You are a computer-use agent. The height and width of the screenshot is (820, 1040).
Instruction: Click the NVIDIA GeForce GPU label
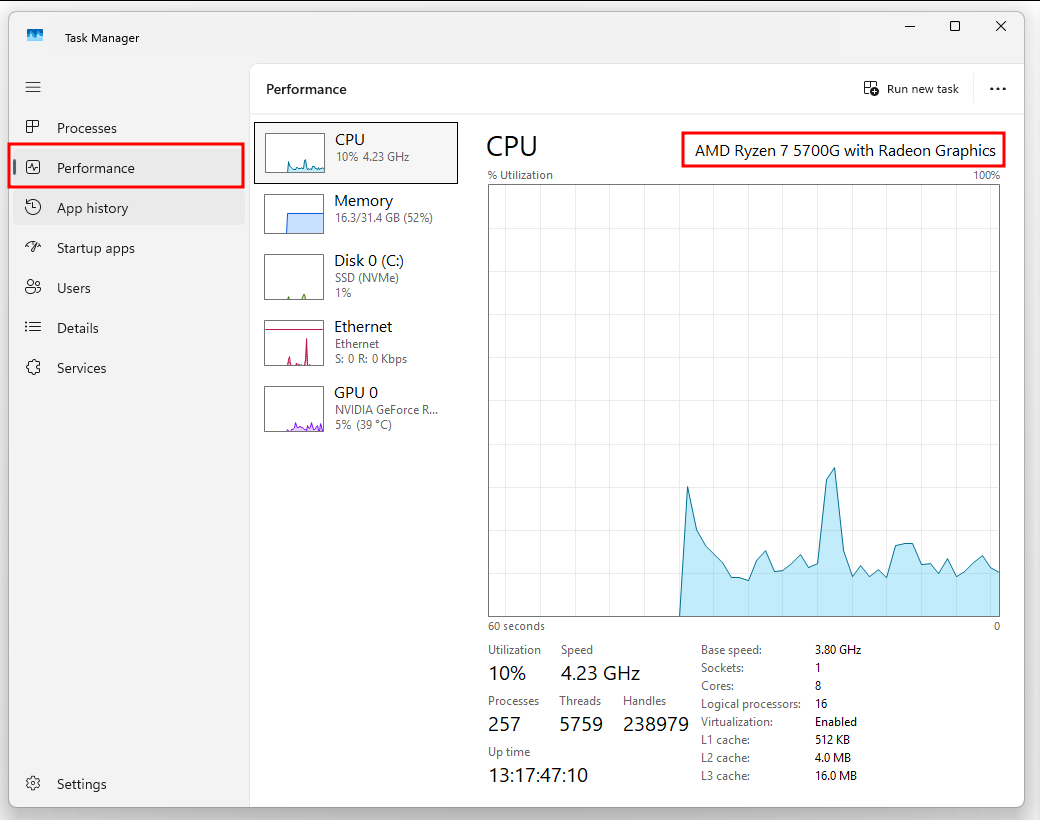(386, 409)
